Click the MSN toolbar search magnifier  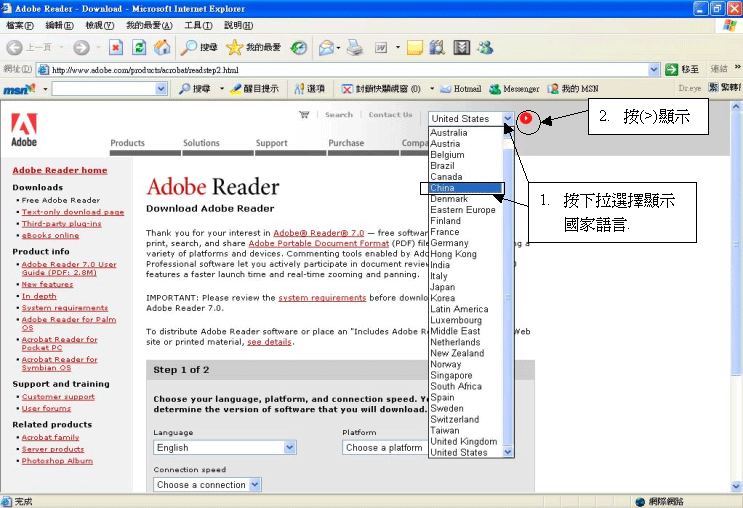click(x=184, y=89)
